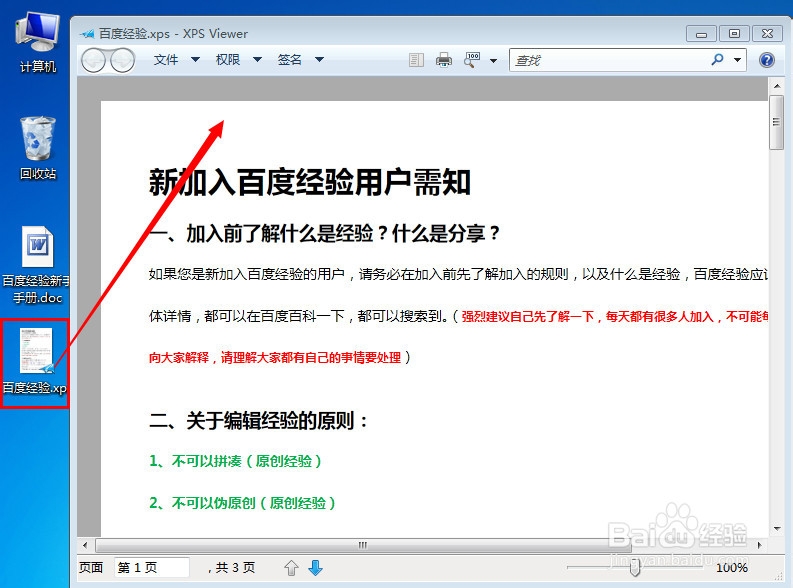Screen dimensions: 793x588
Task: Toggle the outline pane icon
Action: coord(416,60)
